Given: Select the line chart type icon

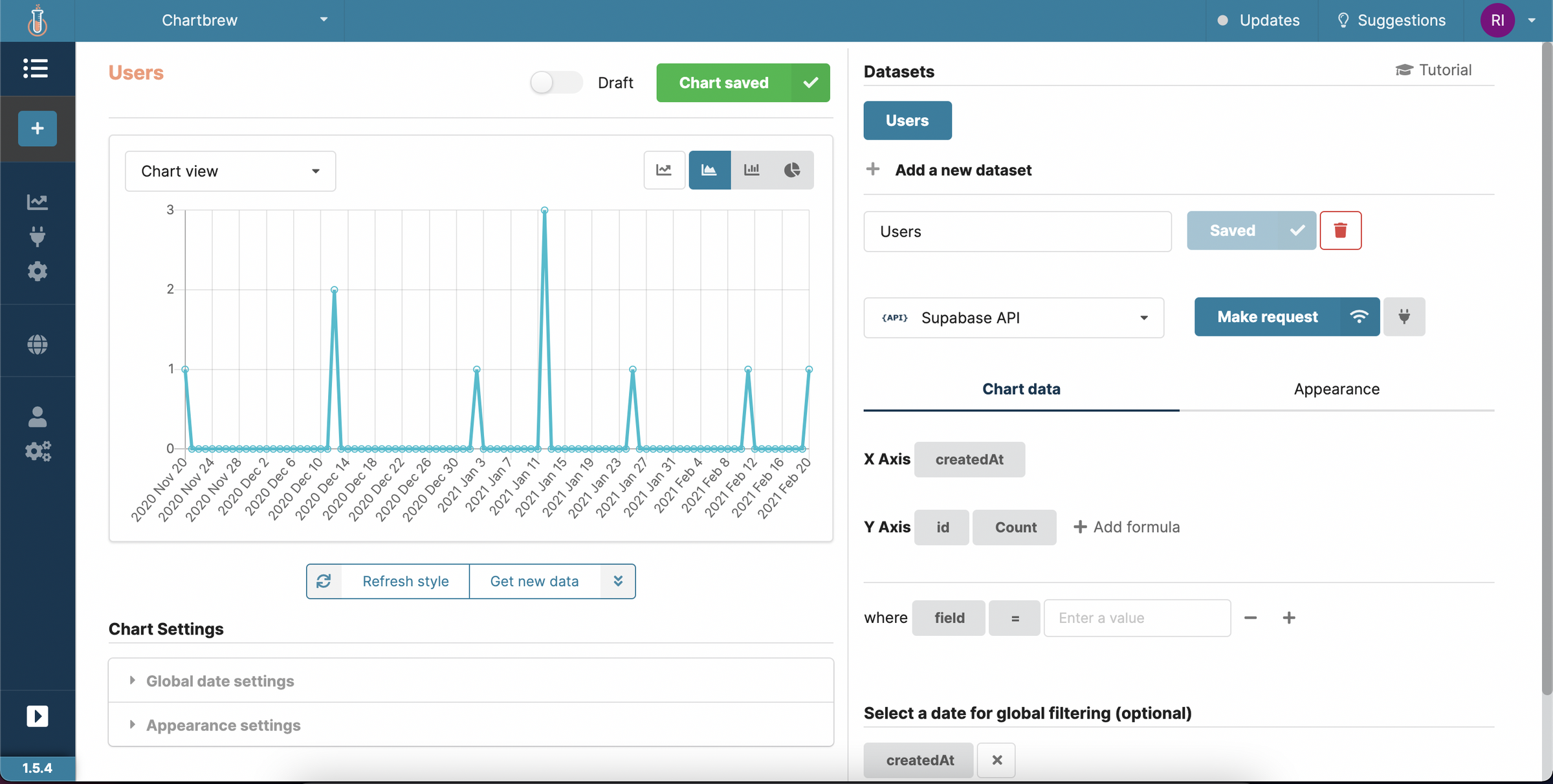Looking at the screenshot, I should click(x=664, y=170).
